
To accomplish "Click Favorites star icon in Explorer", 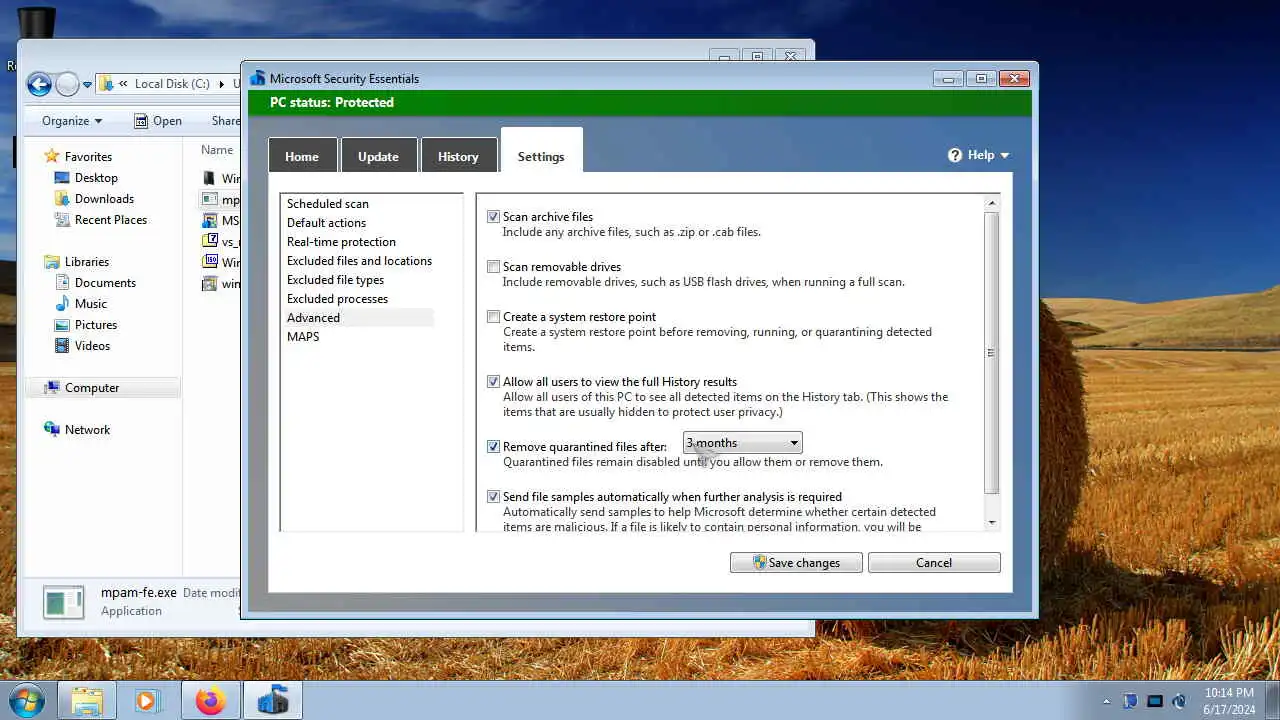I will [x=52, y=156].
